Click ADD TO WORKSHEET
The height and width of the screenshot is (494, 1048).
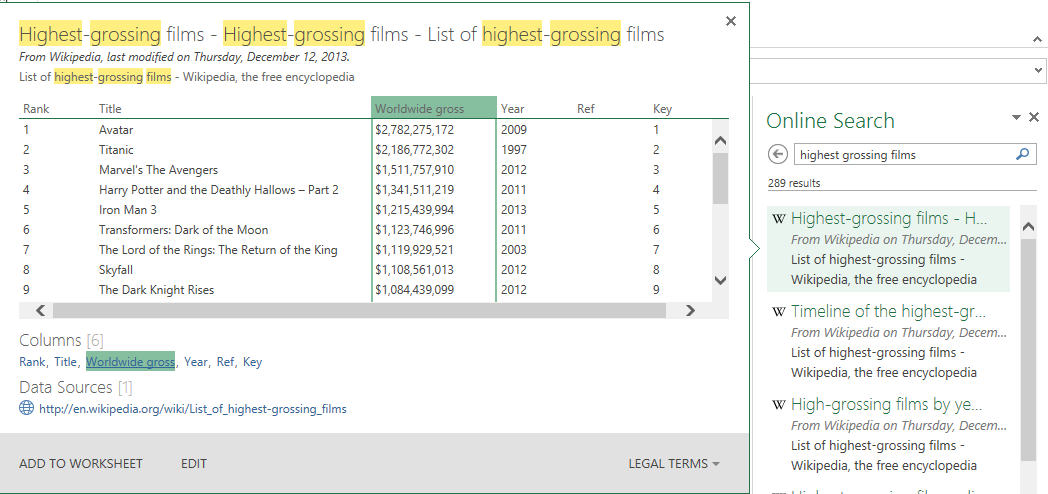81,464
